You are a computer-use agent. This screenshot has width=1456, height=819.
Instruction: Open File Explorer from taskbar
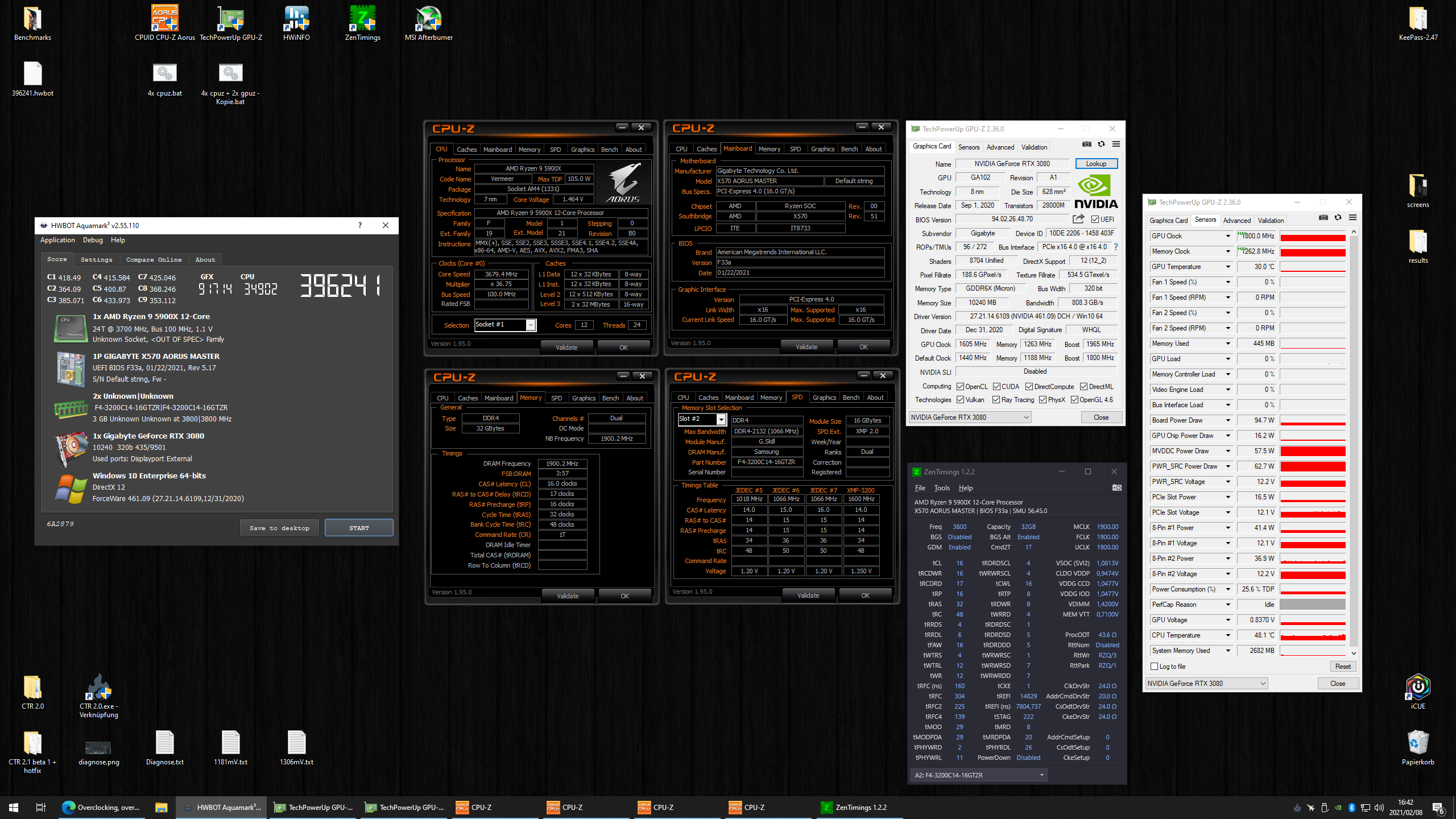click(x=161, y=807)
